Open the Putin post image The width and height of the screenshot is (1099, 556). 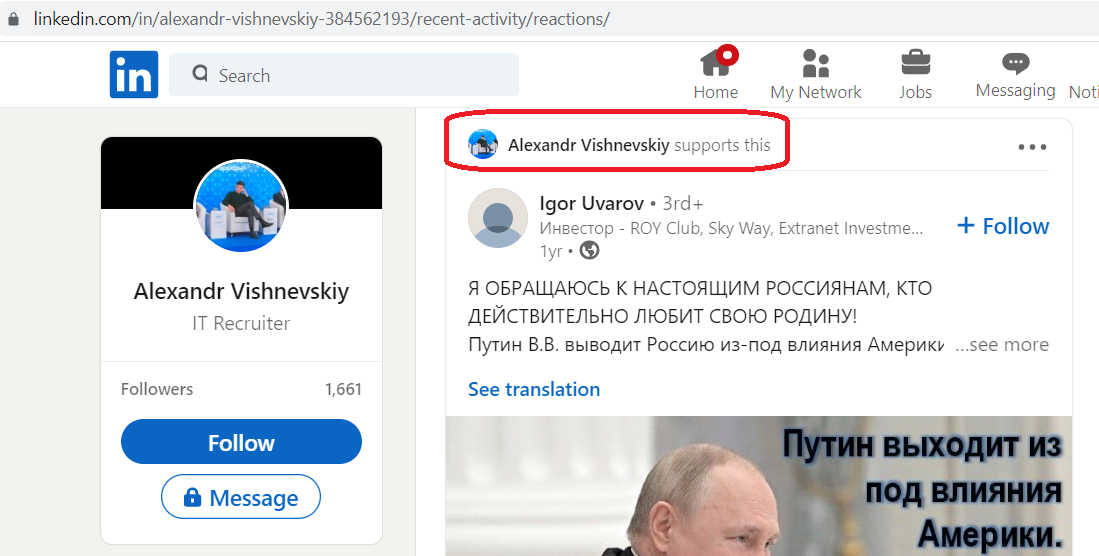tap(758, 486)
